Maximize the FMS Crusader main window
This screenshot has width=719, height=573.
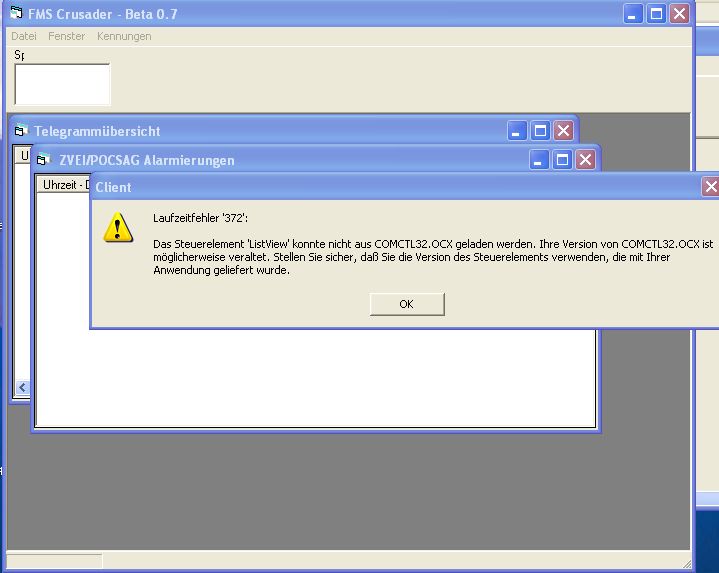(656, 14)
